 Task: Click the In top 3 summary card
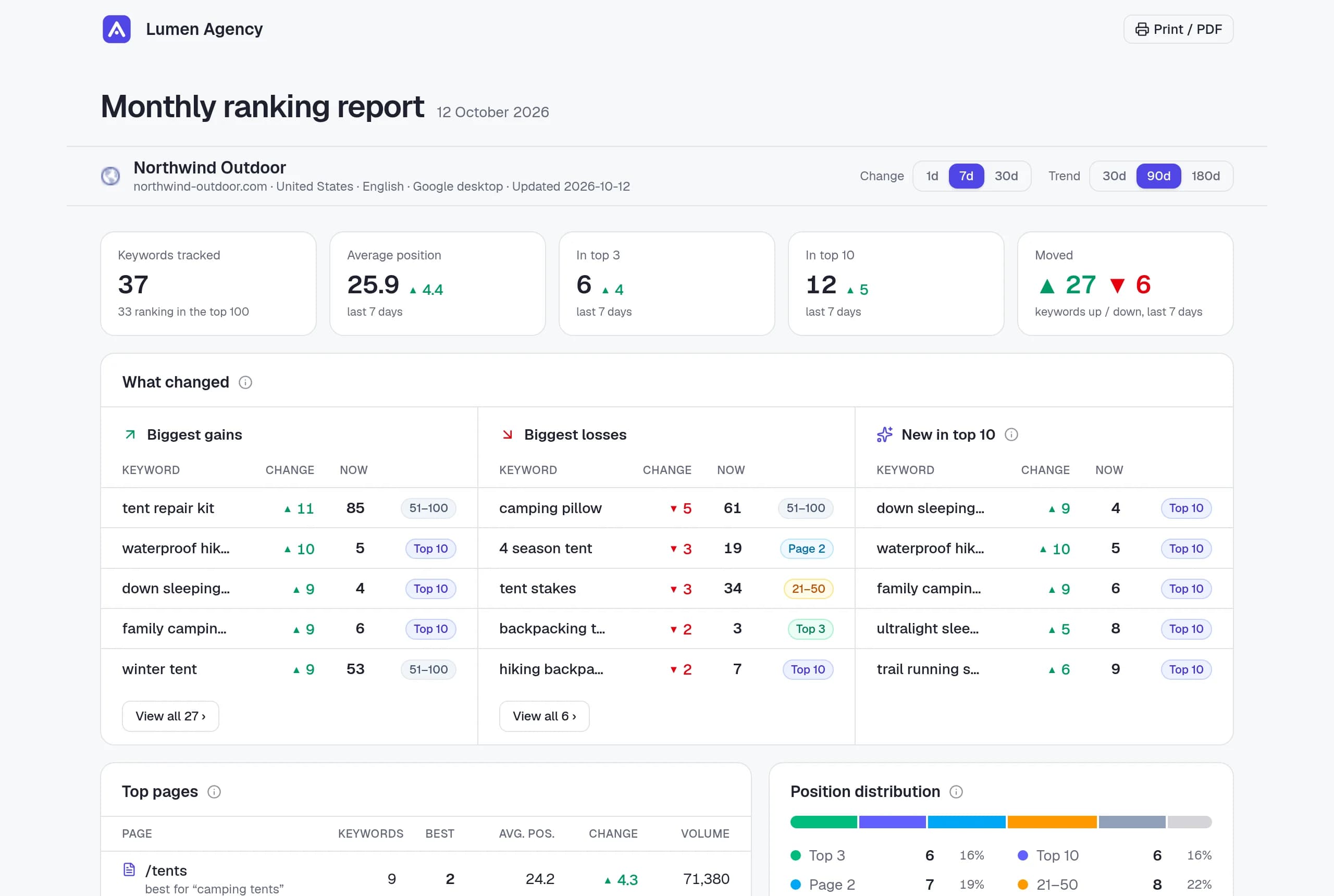tap(666, 283)
